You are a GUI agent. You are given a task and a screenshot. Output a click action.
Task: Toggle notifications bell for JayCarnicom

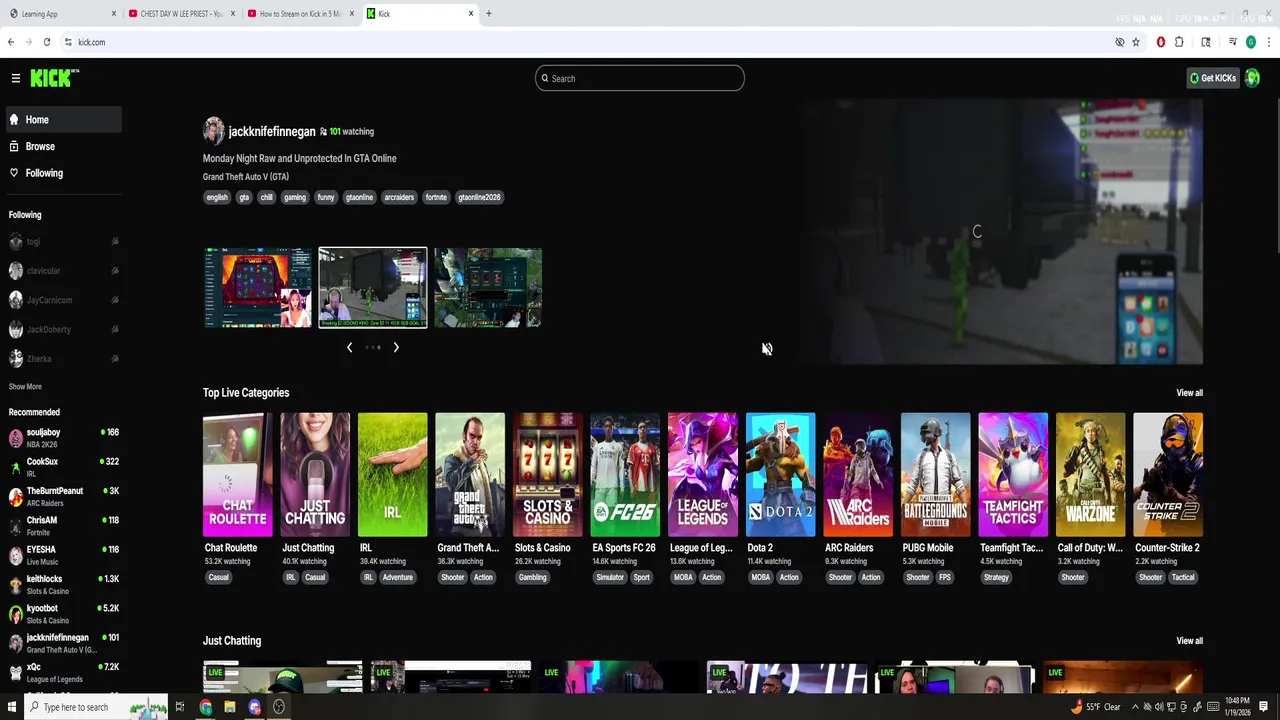pyautogui.click(x=115, y=300)
